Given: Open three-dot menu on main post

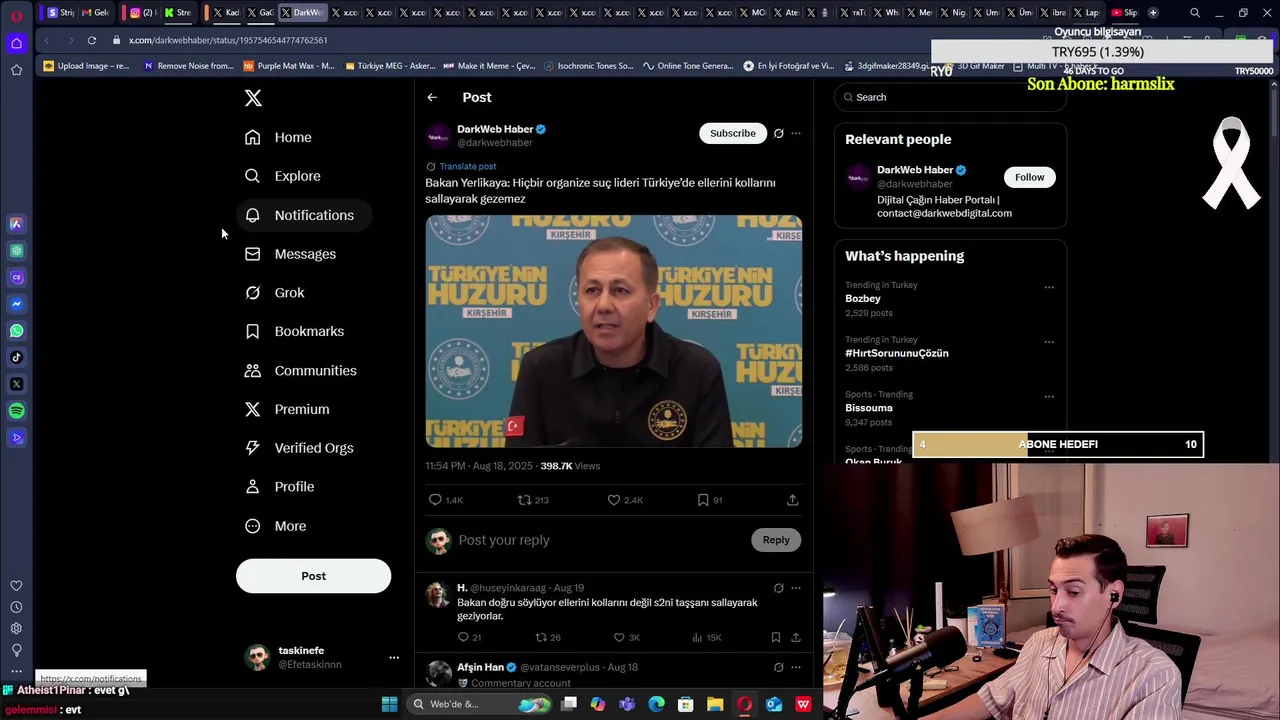Looking at the screenshot, I should click(x=796, y=133).
